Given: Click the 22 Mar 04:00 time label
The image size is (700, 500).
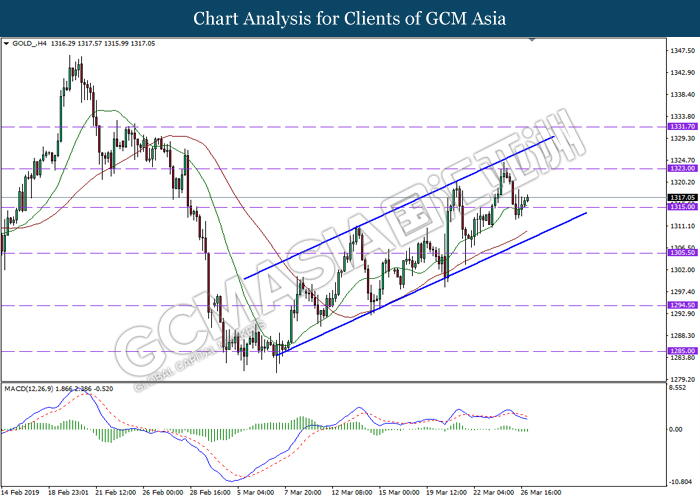Looking at the screenshot, I should (494, 493).
